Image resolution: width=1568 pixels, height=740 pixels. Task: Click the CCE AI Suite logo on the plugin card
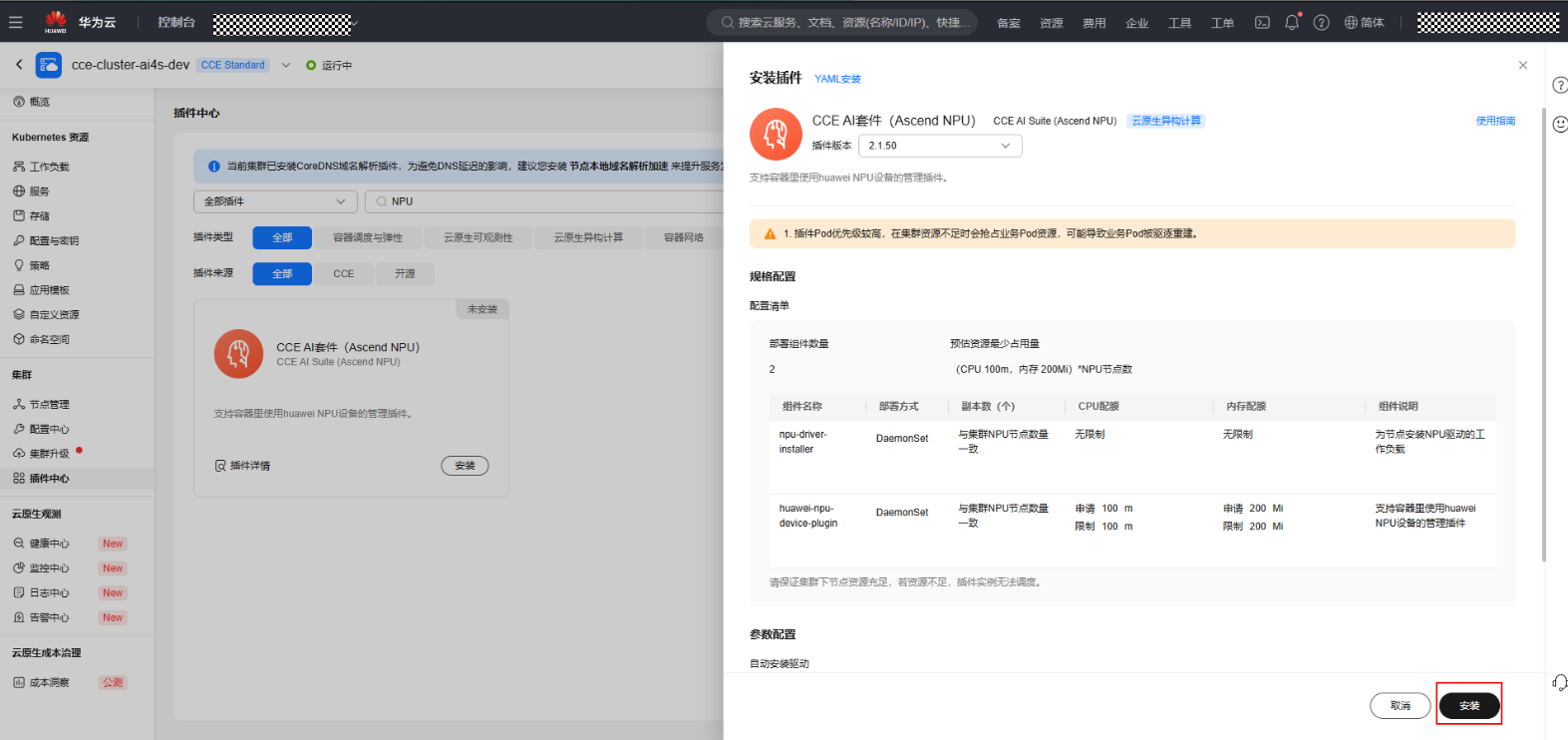coord(238,354)
